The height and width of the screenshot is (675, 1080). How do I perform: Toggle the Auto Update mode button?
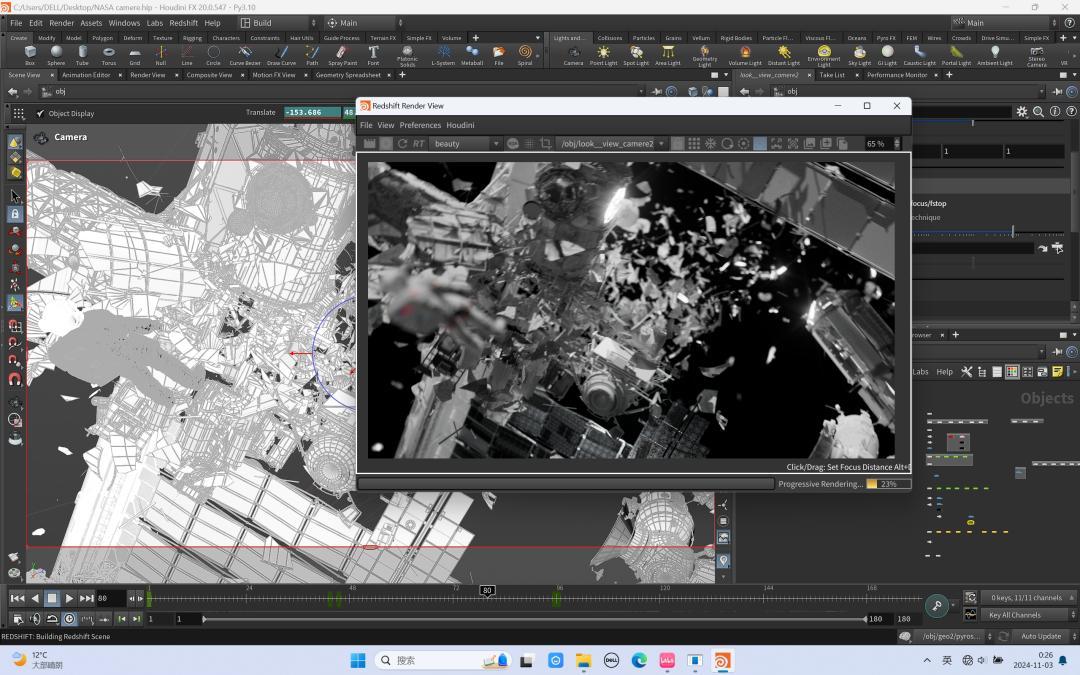[x=1041, y=636]
